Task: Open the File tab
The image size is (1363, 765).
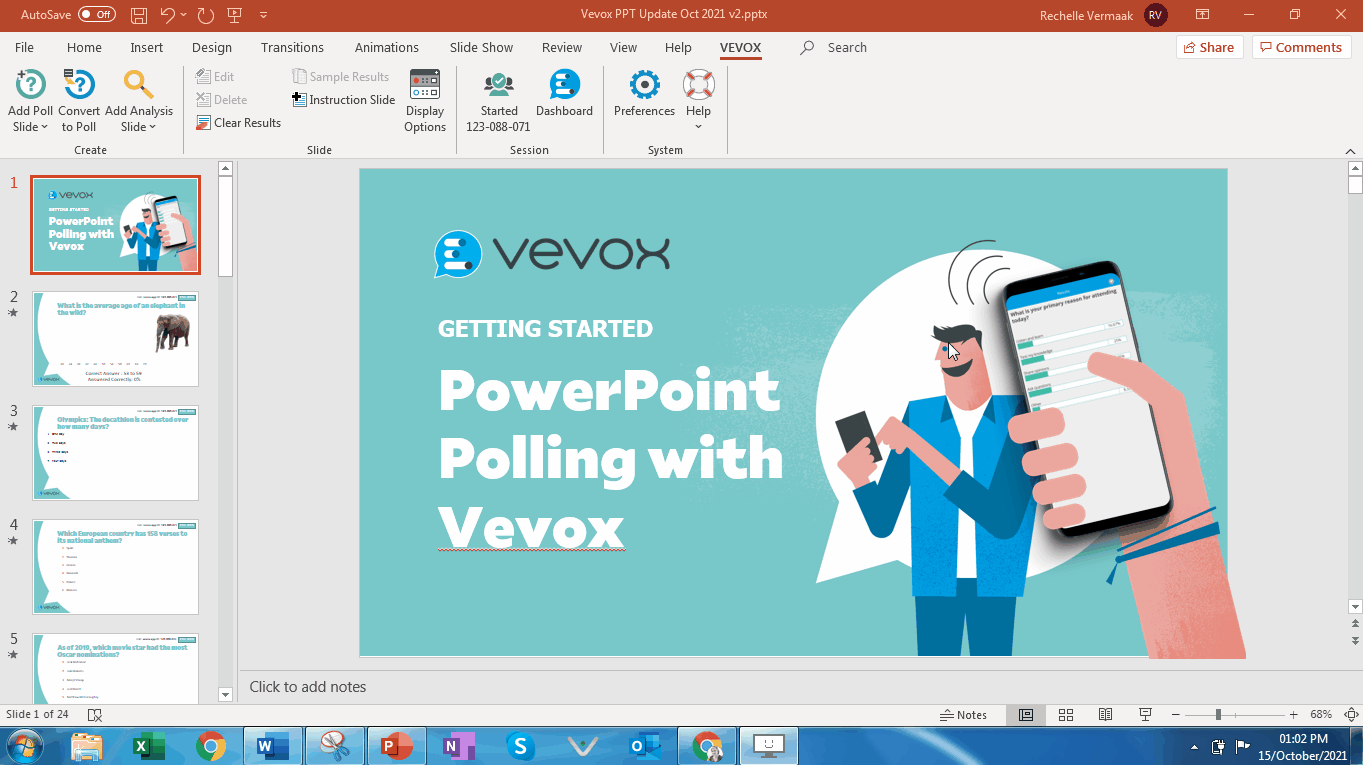Action: (x=24, y=47)
